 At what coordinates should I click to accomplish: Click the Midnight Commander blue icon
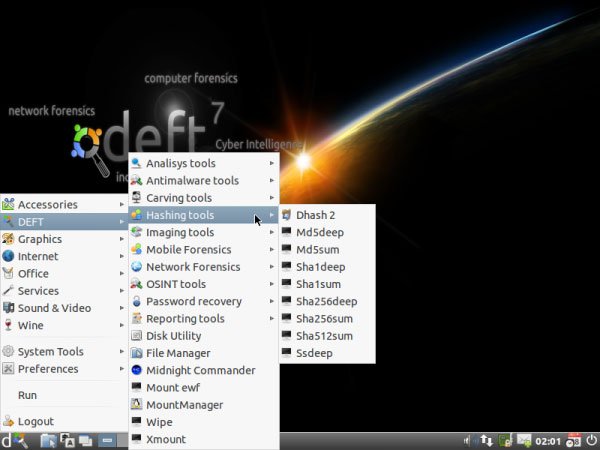[136, 370]
